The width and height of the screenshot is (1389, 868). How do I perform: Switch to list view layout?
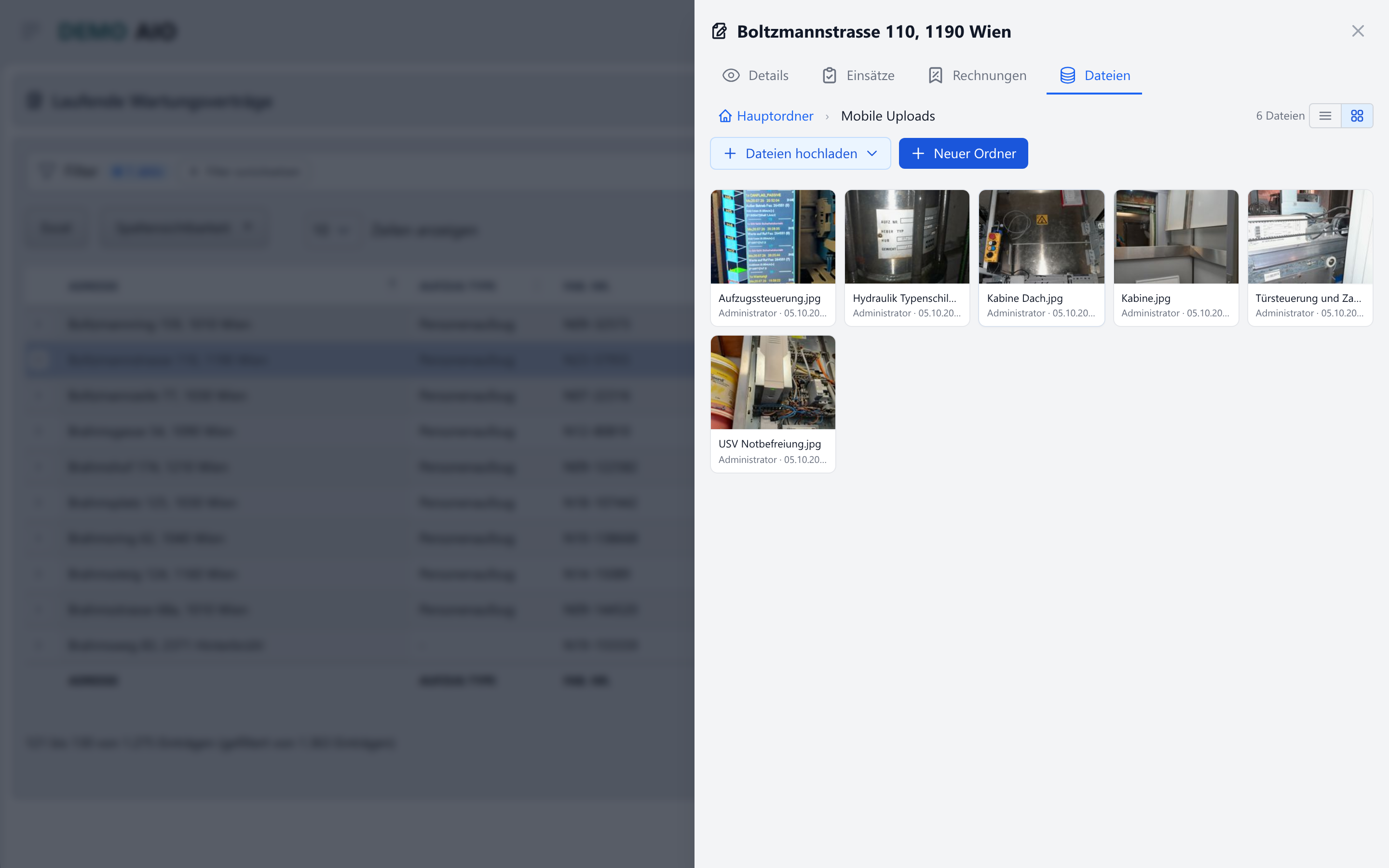point(1325,116)
